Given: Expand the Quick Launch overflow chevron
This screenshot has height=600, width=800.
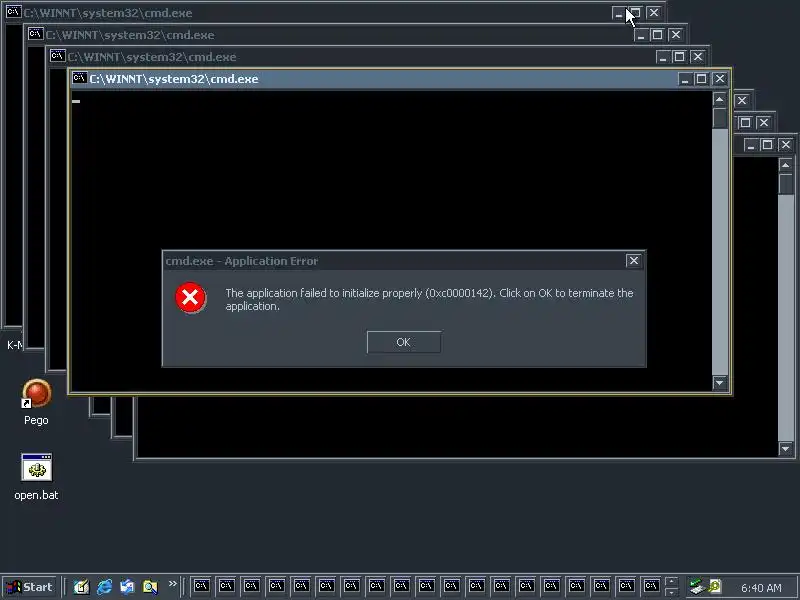Looking at the screenshot, I should (172, 583).
